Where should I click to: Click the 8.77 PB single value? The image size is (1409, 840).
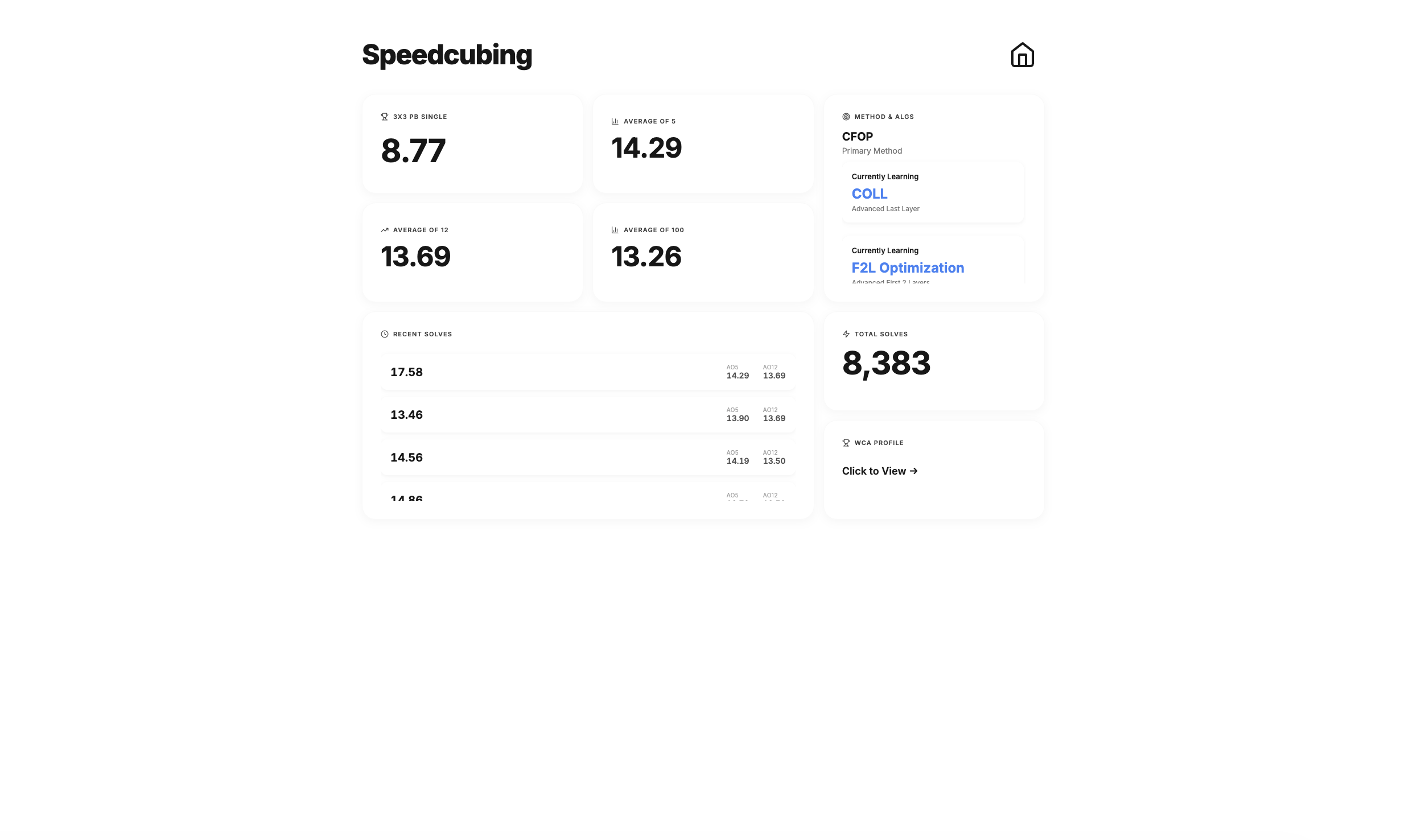coord(413,151)
